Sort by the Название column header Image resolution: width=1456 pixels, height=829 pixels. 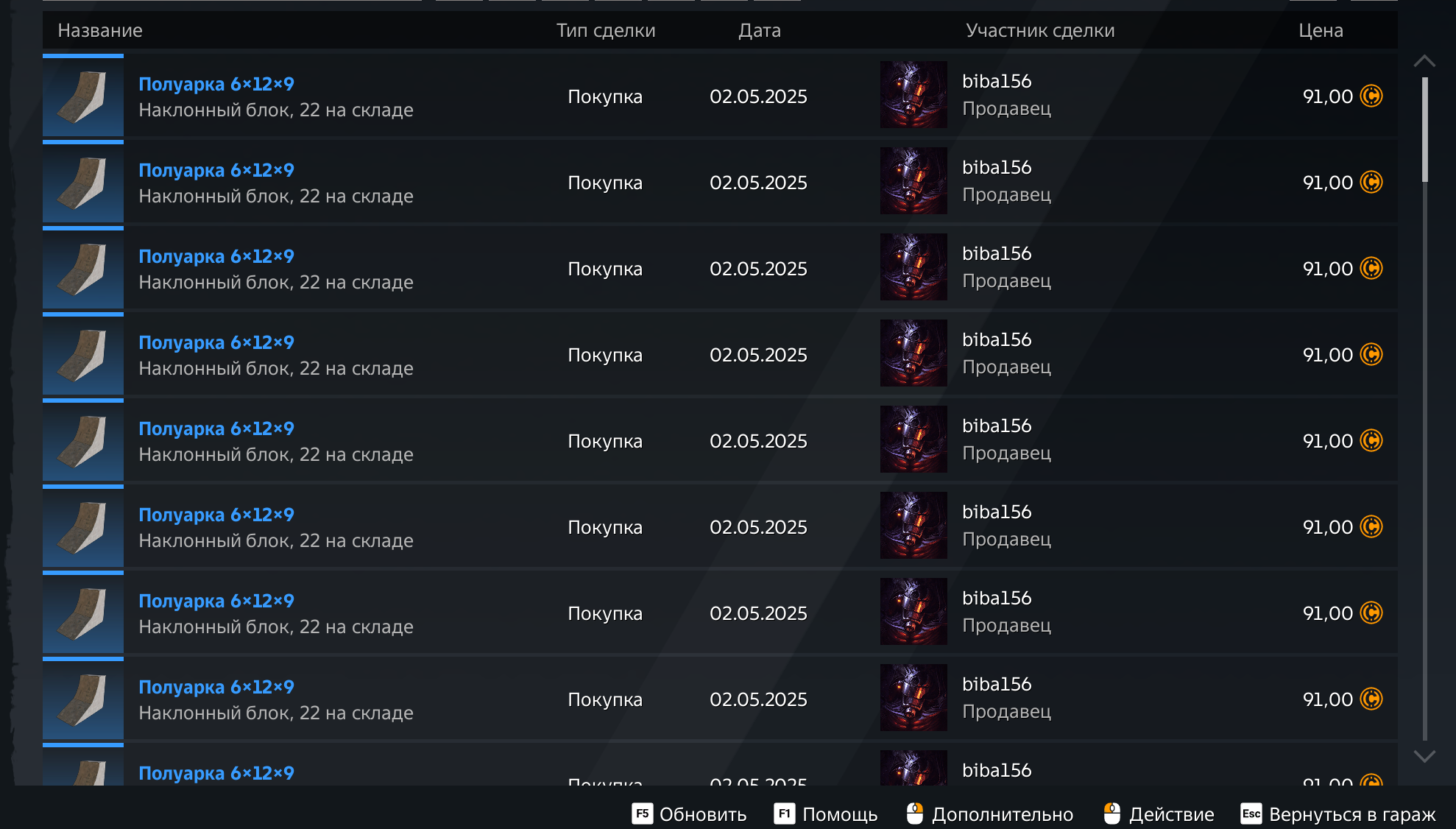(x=100, y=30)
